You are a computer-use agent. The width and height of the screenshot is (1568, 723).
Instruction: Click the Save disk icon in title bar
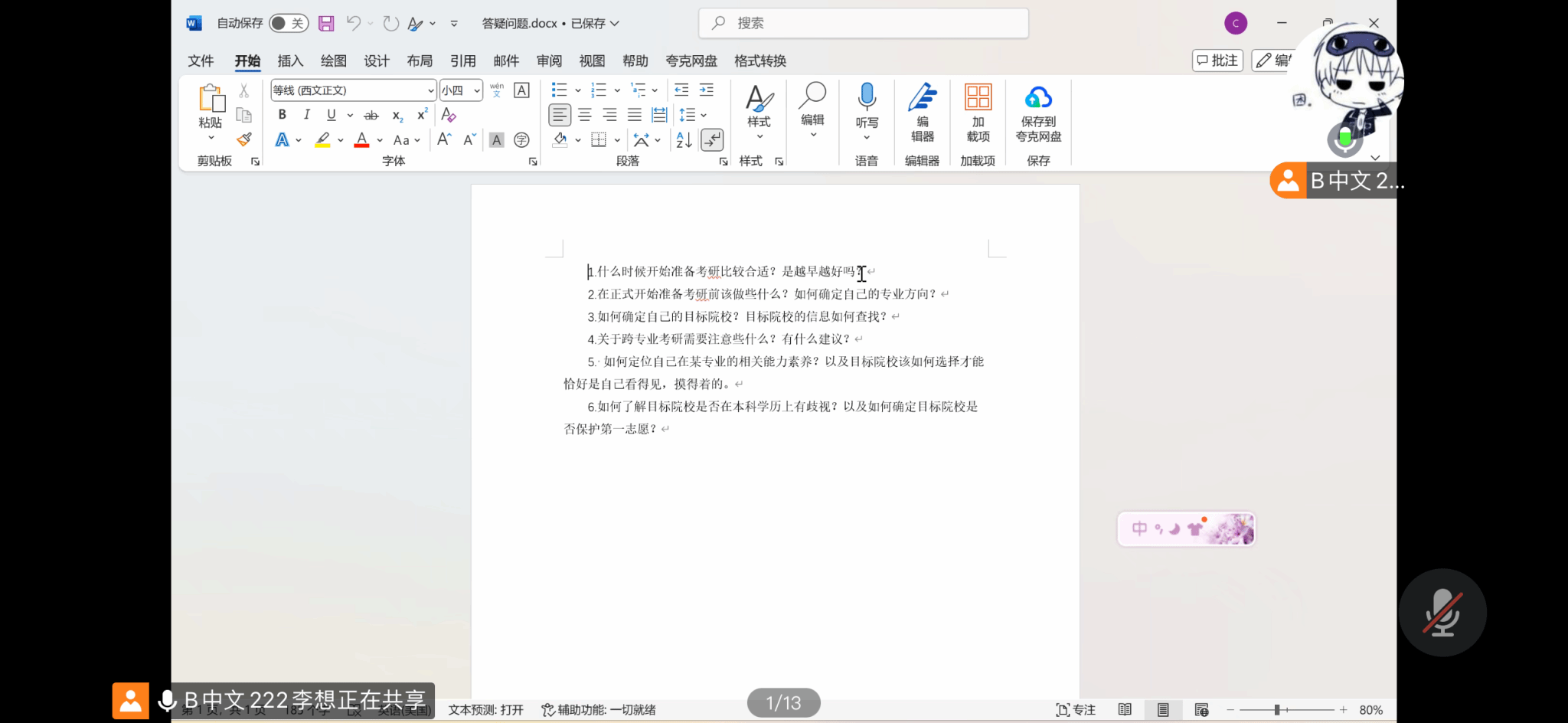coord(326,24)
